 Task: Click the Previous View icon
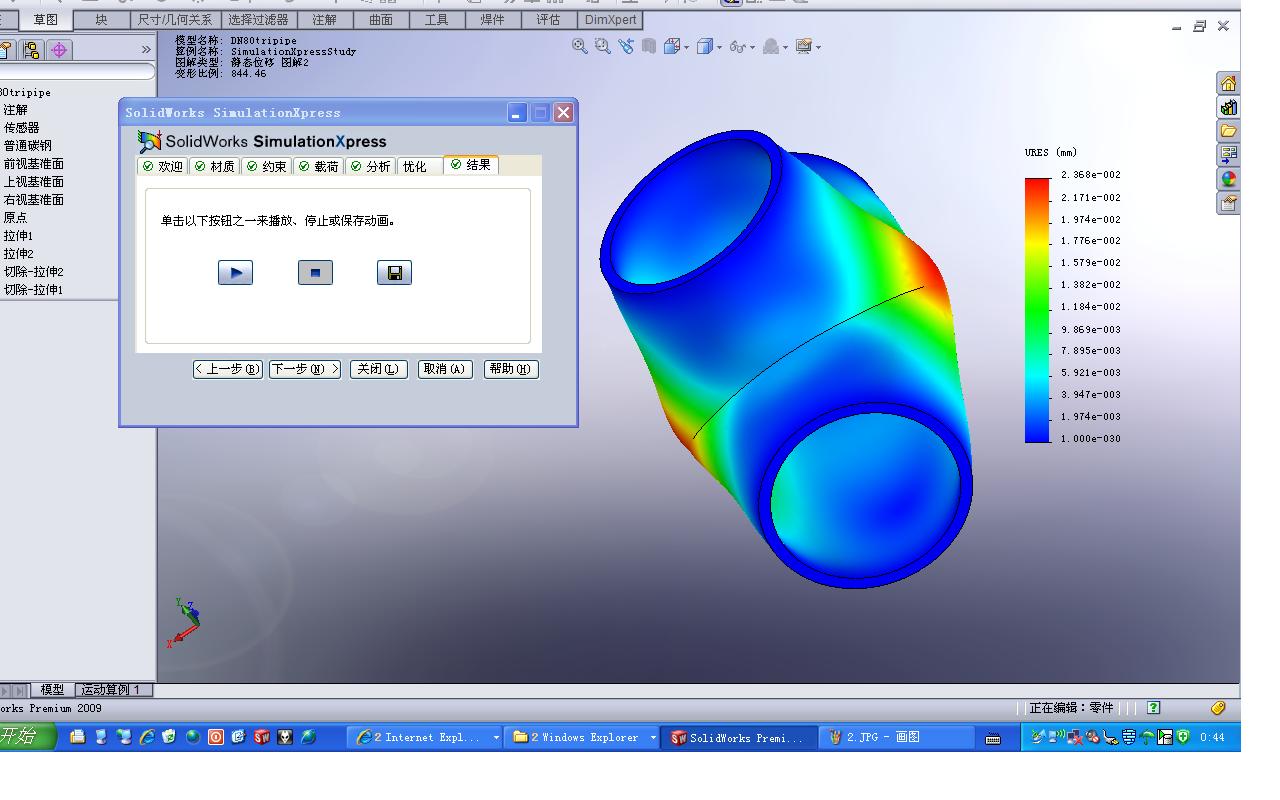click(x=626, y=46)
